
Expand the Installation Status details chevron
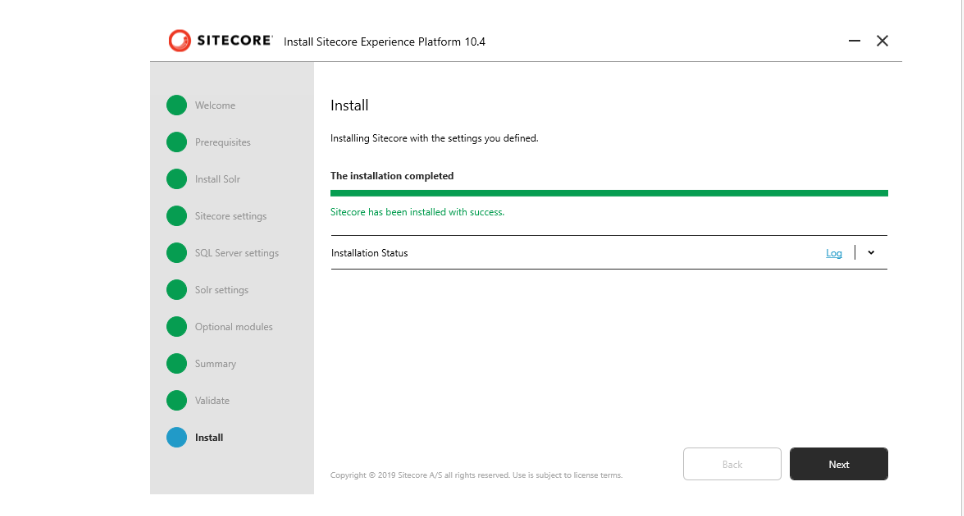pyautogui.click(x=871, y=253)
